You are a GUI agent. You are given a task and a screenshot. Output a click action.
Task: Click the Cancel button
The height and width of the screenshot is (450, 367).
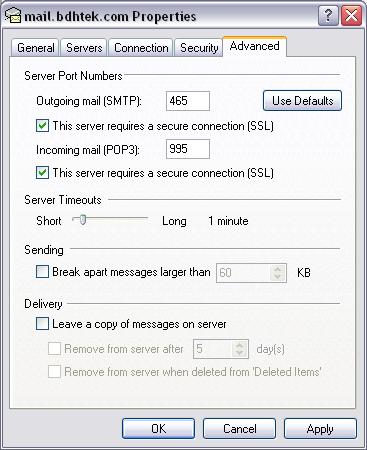(239, 429)
